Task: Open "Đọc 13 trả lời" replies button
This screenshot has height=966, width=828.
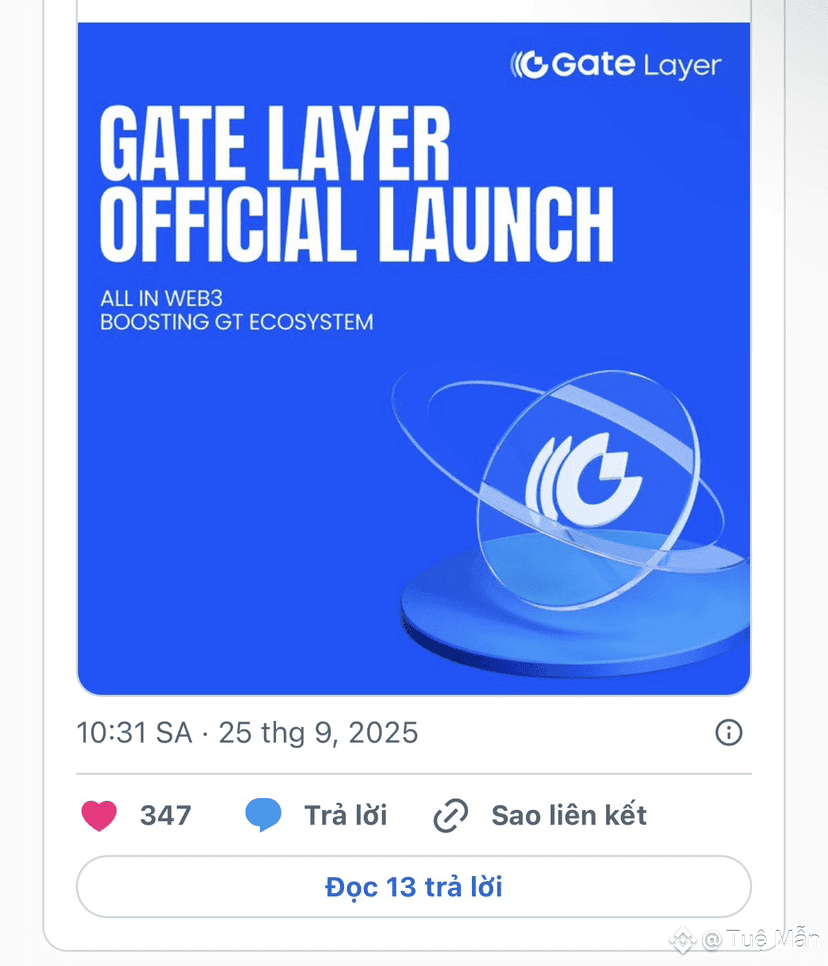Action: point(413,887)
